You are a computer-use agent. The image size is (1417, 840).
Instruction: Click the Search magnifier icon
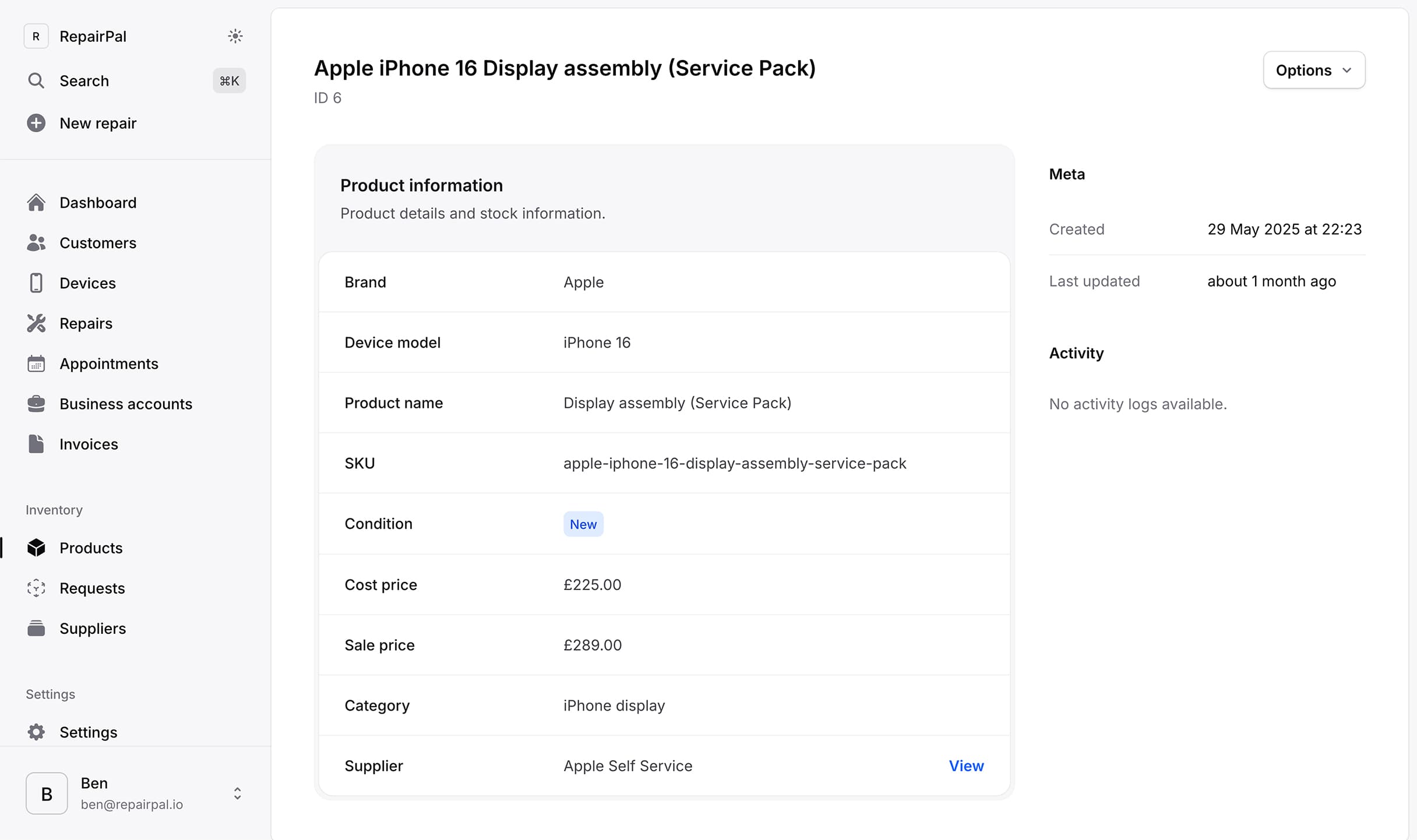coord(36,80)
